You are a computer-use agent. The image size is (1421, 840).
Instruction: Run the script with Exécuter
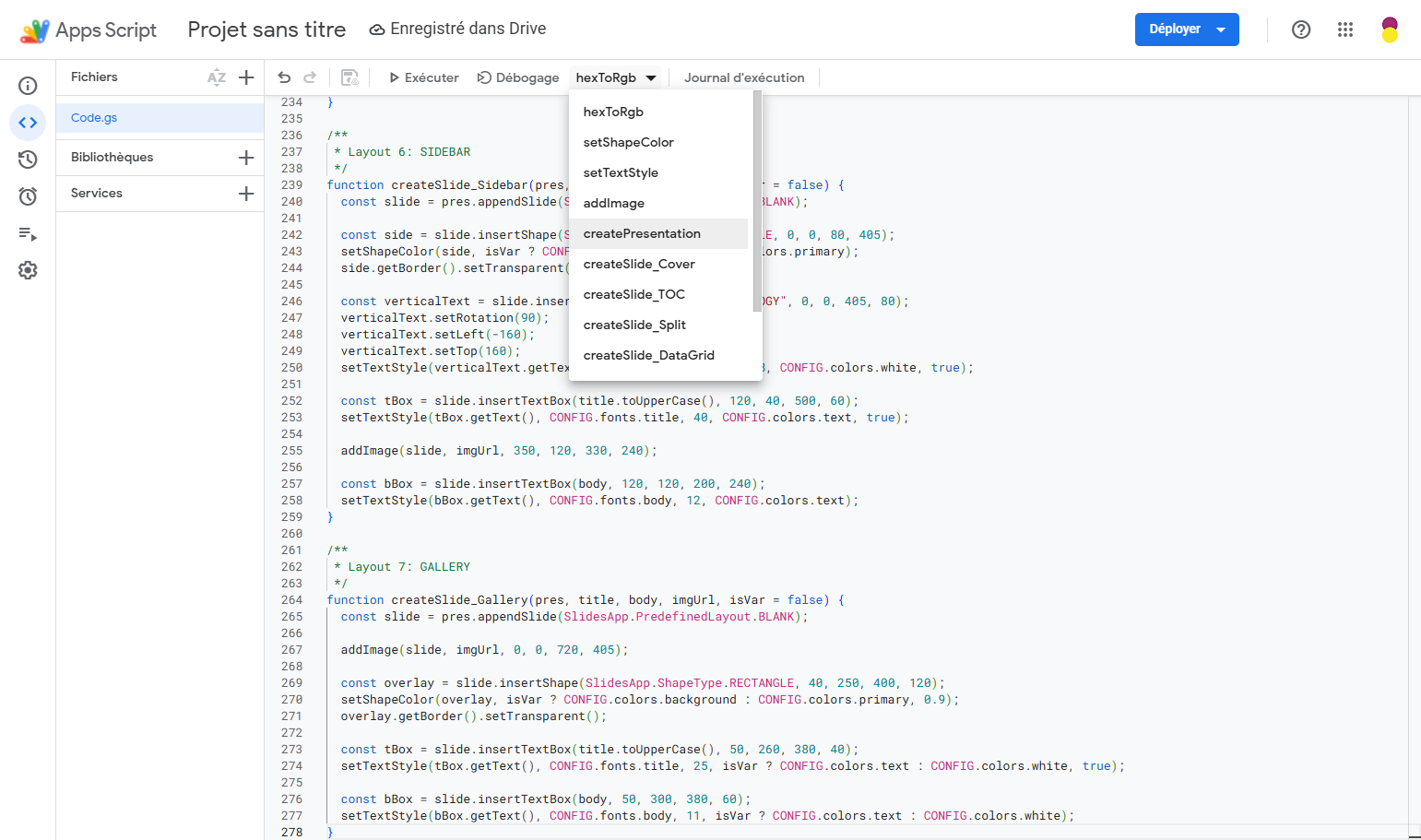coord(423,77)
